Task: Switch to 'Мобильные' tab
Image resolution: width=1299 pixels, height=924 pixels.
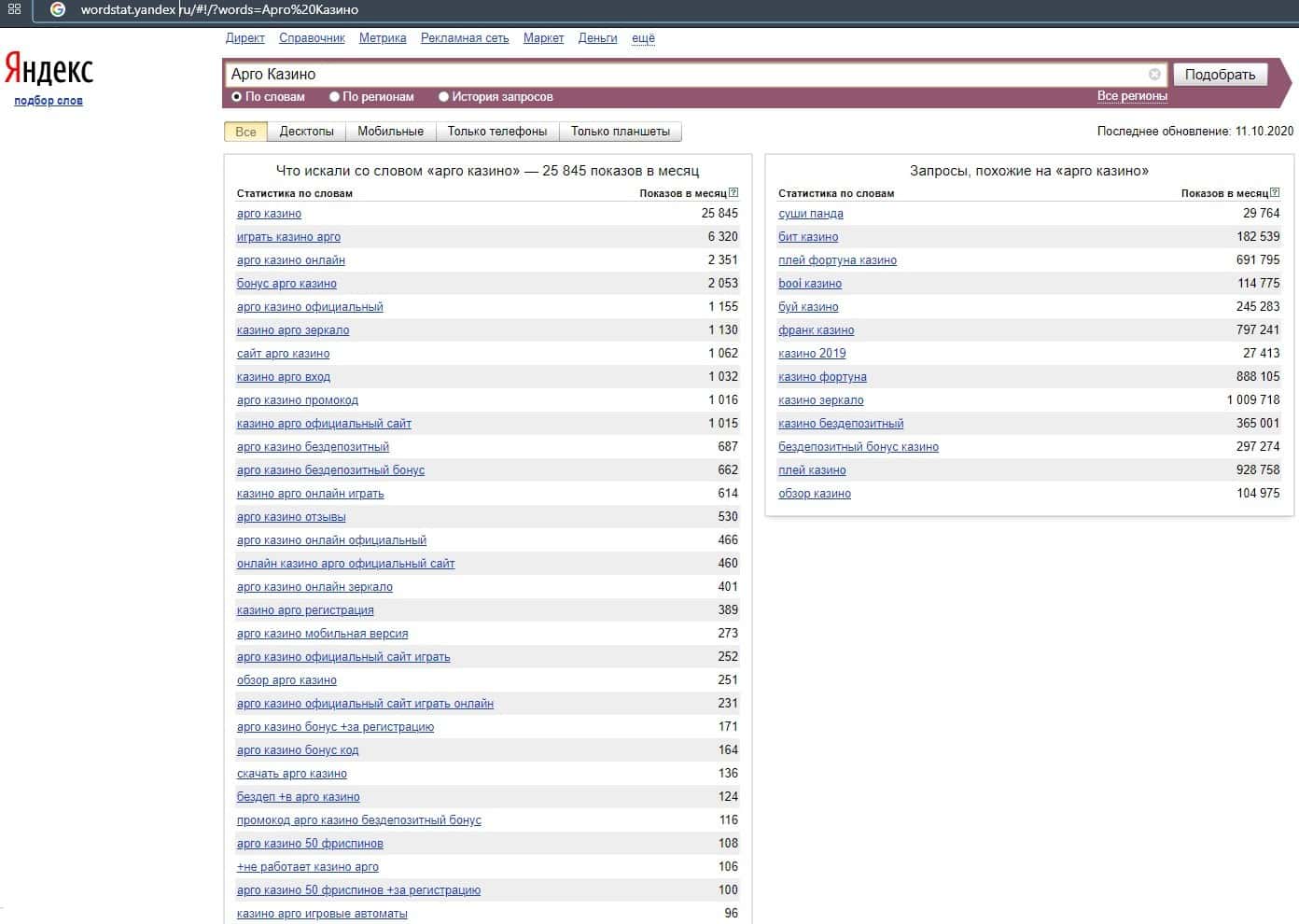Action: pos(390,132)
